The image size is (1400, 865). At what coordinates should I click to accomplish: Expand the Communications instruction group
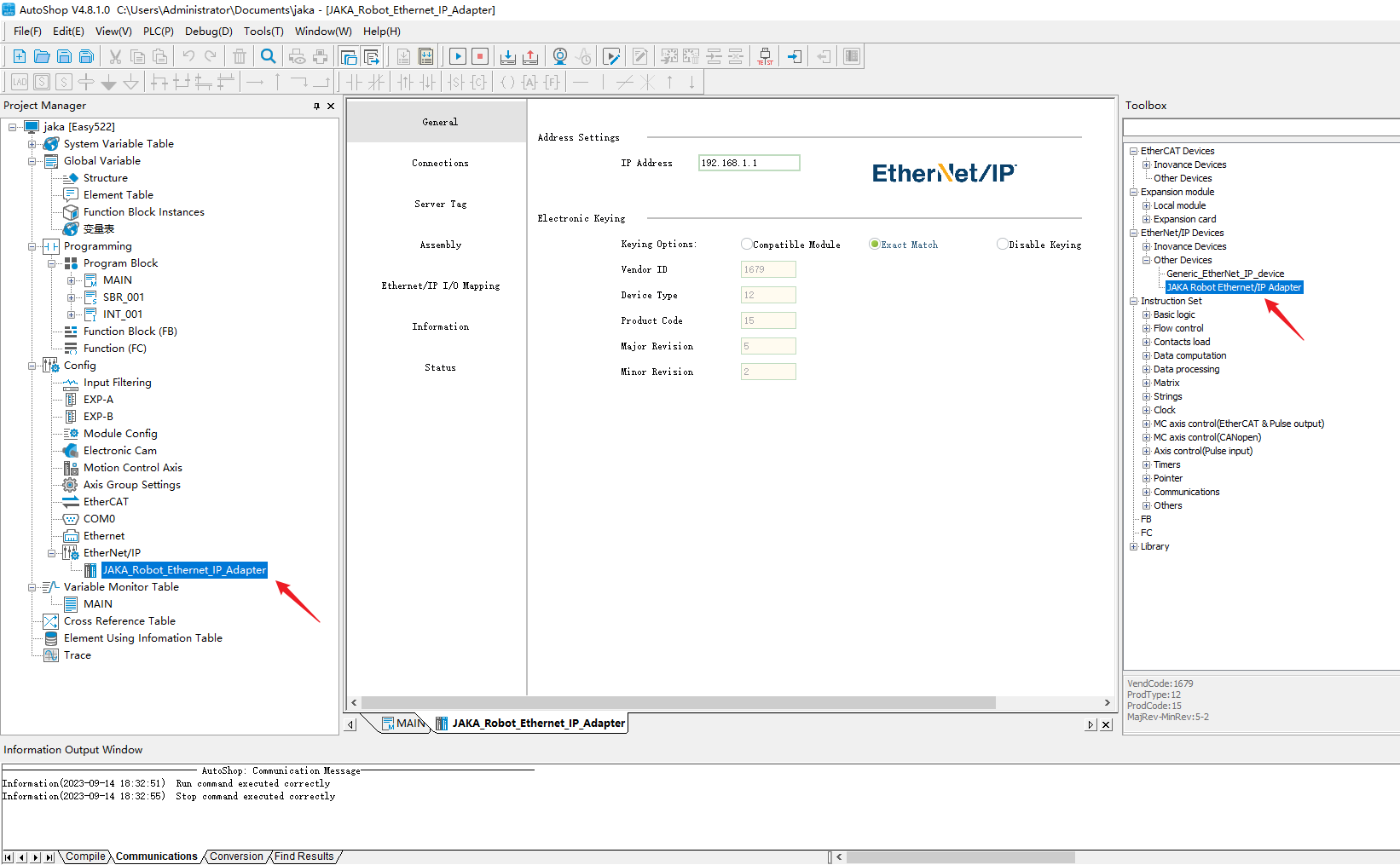[1147, 492]
